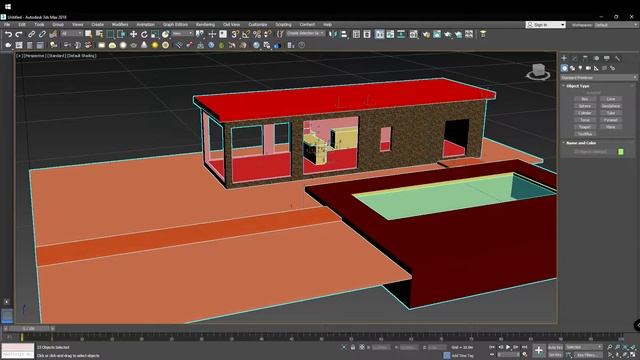Viewport: 640px width, 360px height.
Task: Select the Cameras category icon
Action: click(x=588, y=68)
